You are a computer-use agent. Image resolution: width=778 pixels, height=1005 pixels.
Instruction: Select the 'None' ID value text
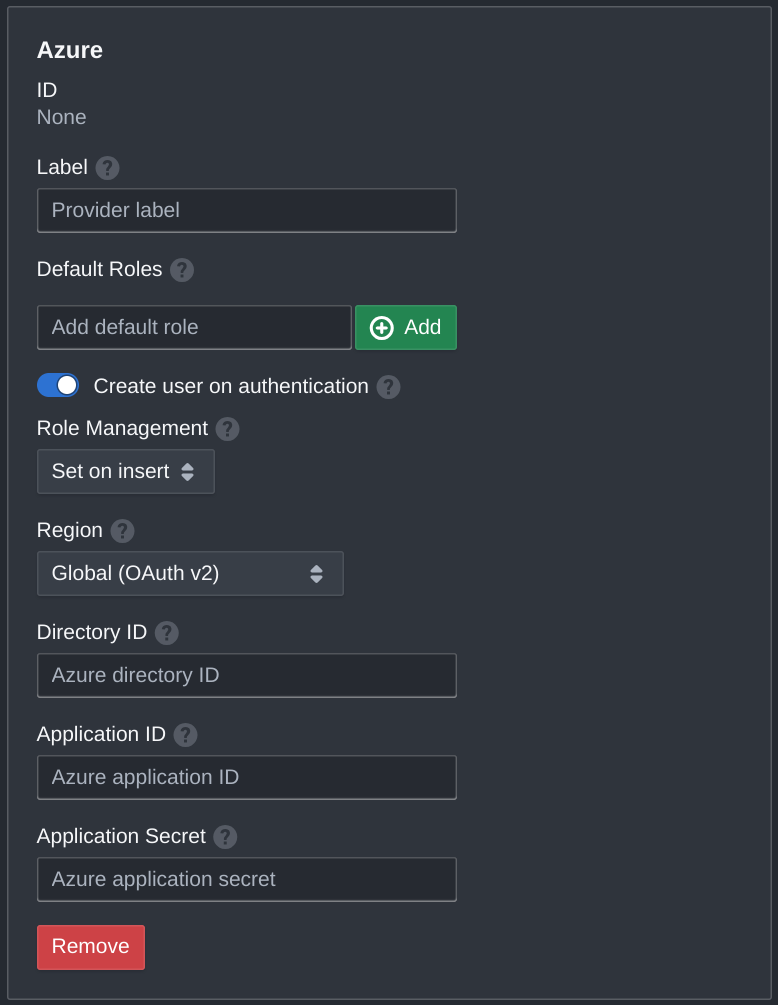62,117
